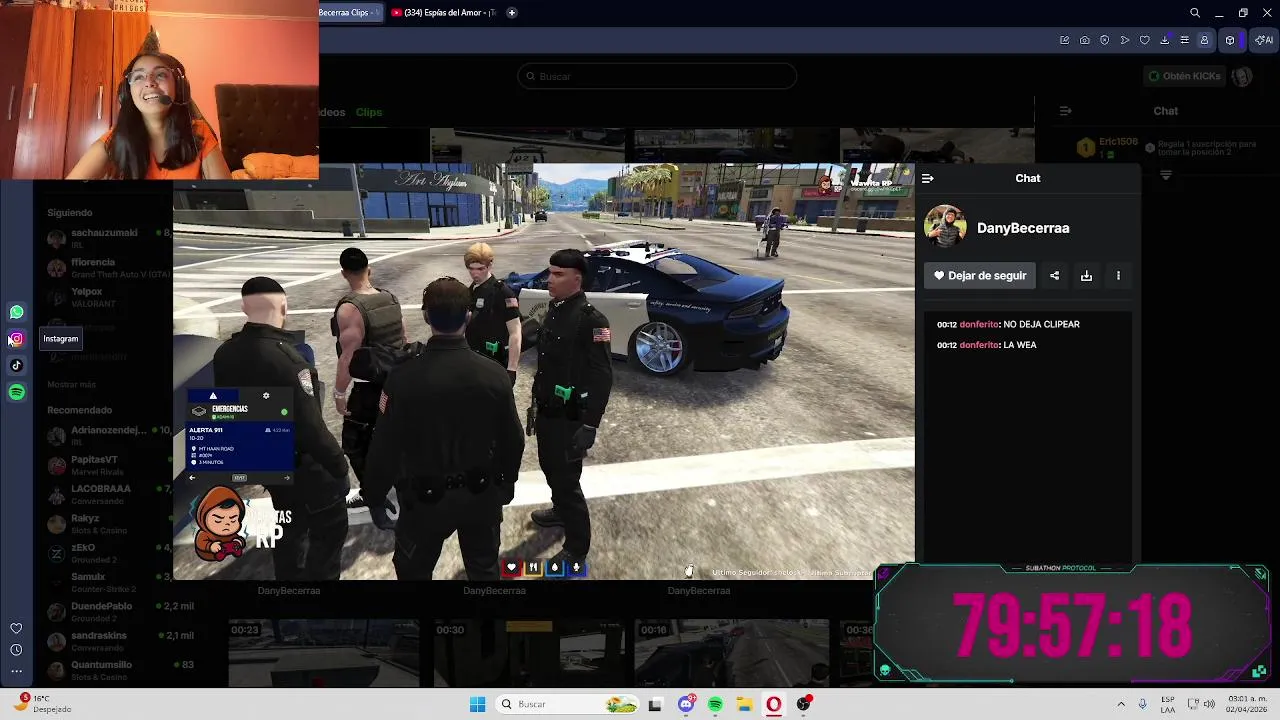Open Windows Start menu
Image resolution: width=1280 pixels, height=720 pixels.
click(477, 704)
